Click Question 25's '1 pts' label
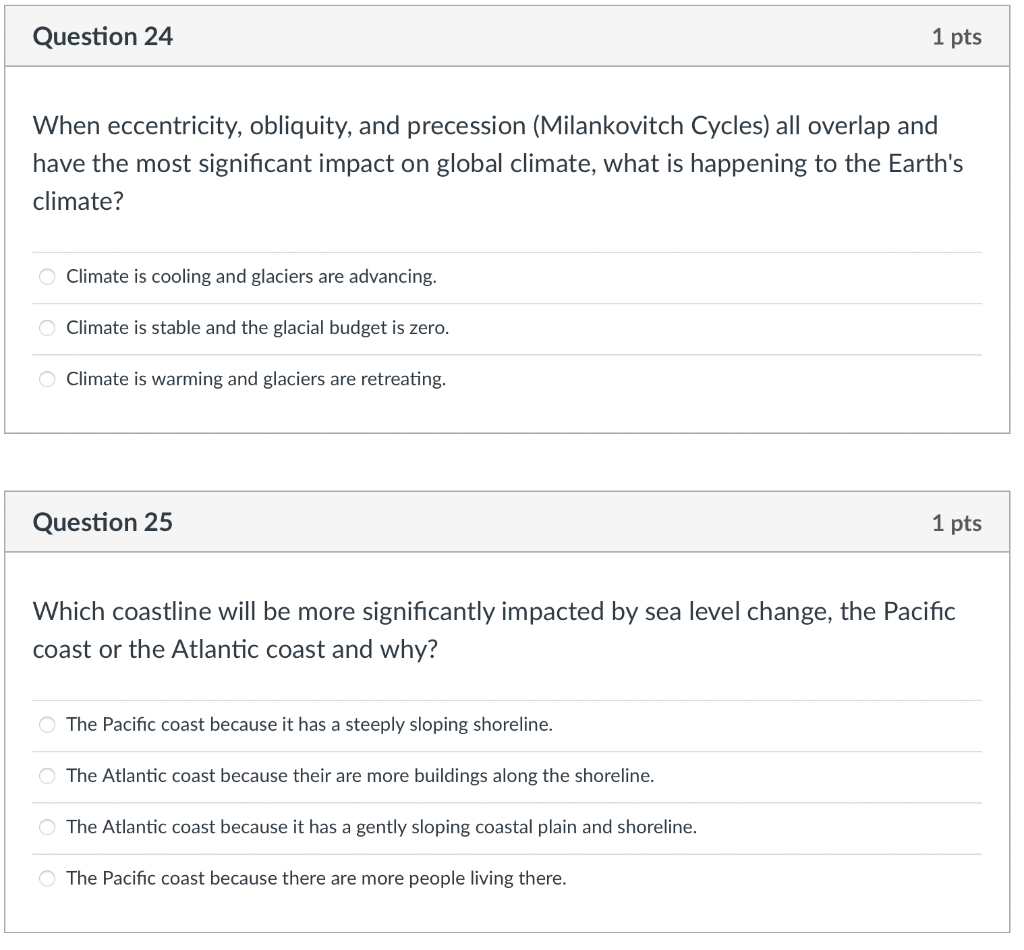 coord(956,523)
